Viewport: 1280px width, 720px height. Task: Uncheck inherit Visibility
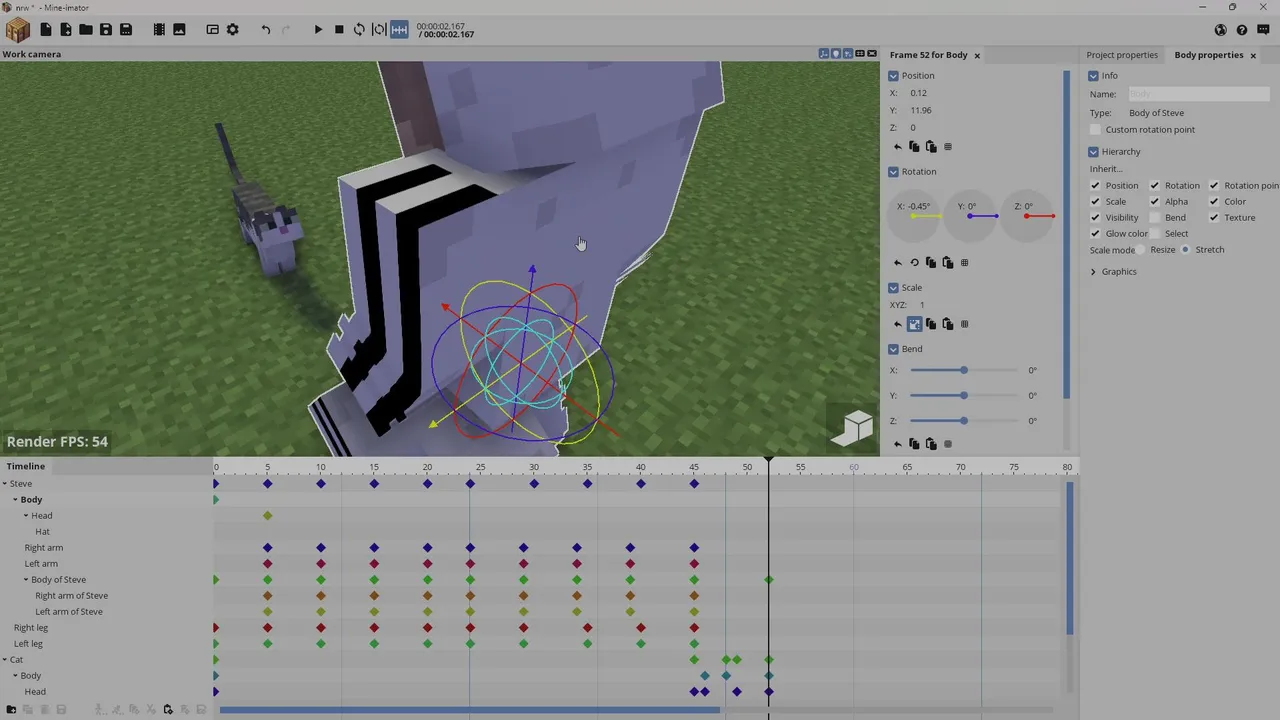(x=1095, y=218)
